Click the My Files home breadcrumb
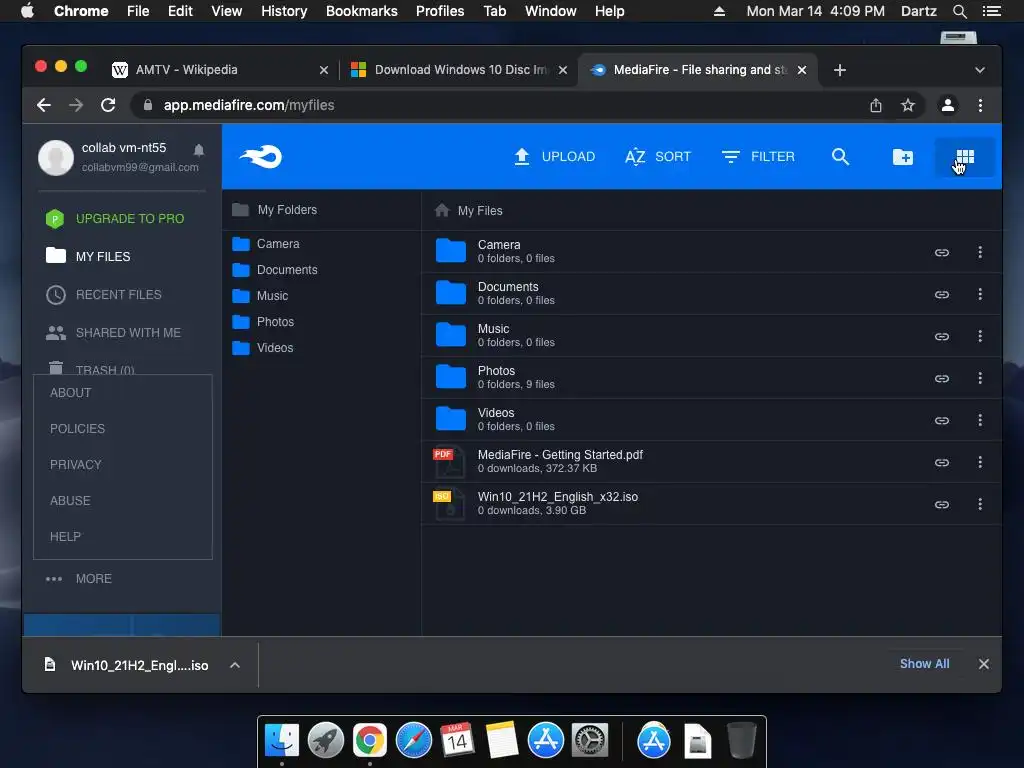This screenshot has width=1024, height=768. pyautogui.click(x=468, y=210)
